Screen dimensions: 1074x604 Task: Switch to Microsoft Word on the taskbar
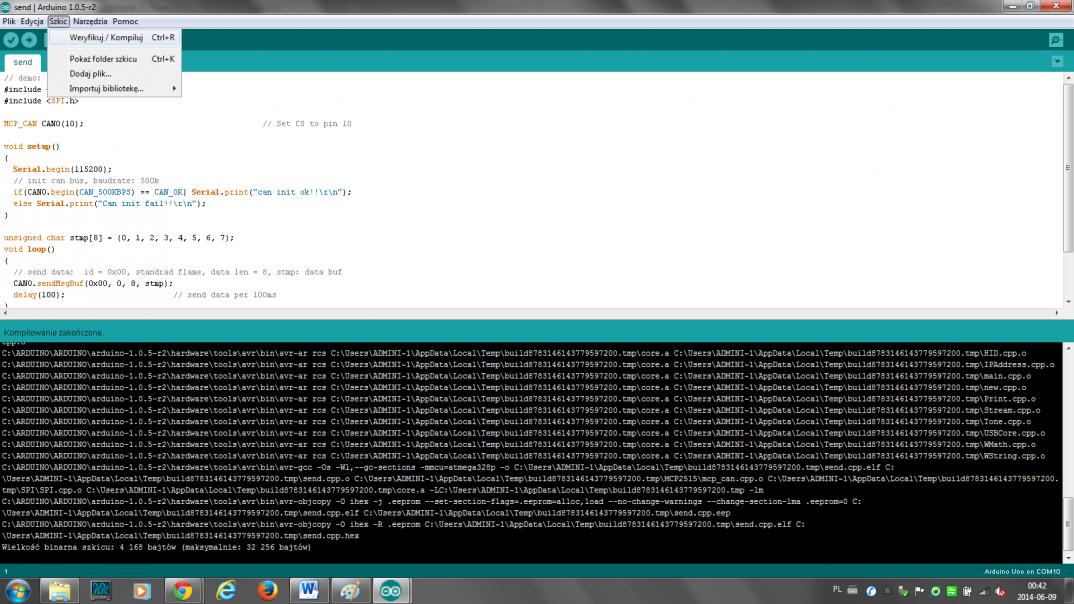pos(308,590)
